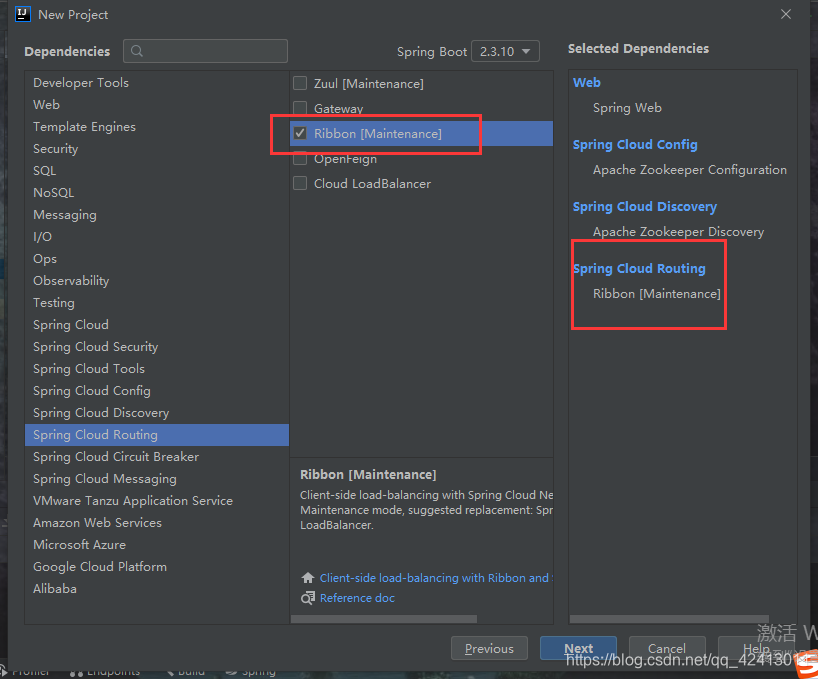Select the Template Engines category
818x679 pixels.
click(157, 127)
